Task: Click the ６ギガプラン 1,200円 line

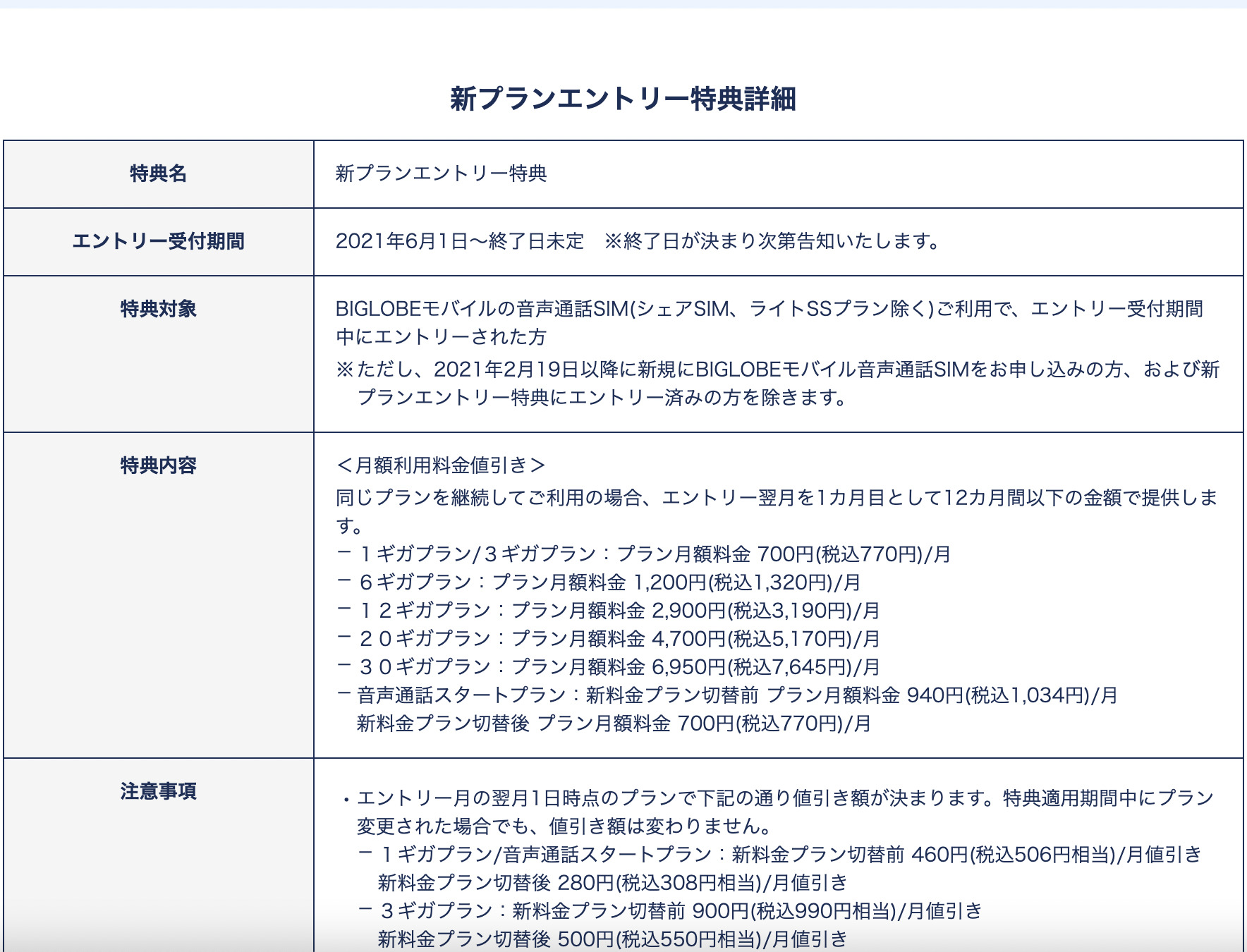Action: [x=599, y=582]
